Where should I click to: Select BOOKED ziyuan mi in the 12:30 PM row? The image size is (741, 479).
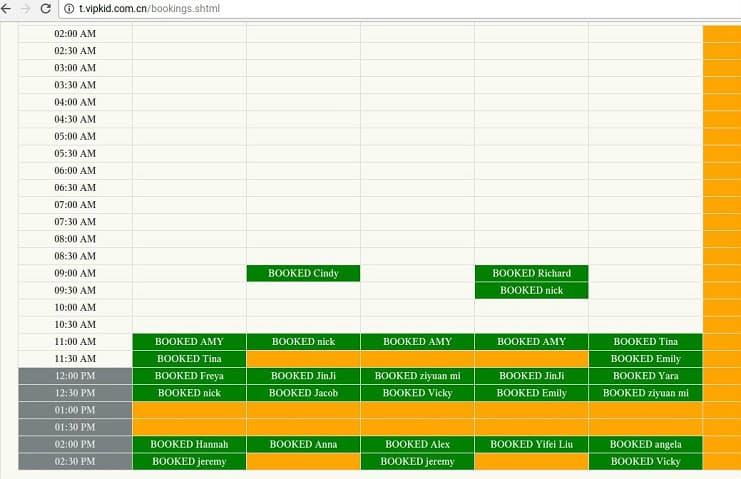pos(646,393)
